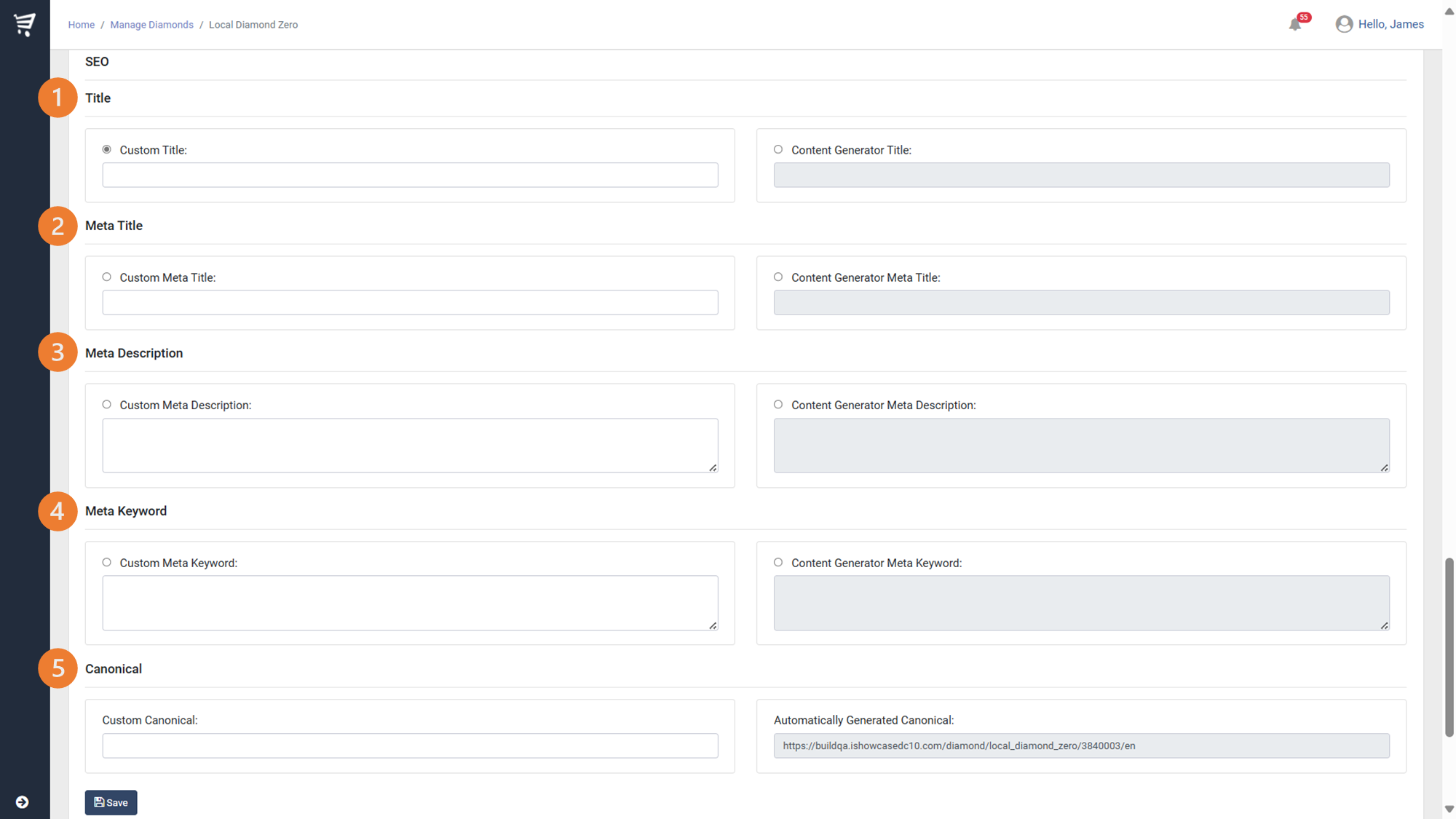Expand sidebar with bottom arrow icon
This screenshot has width=1456, height=819.
tap(22, 802)
